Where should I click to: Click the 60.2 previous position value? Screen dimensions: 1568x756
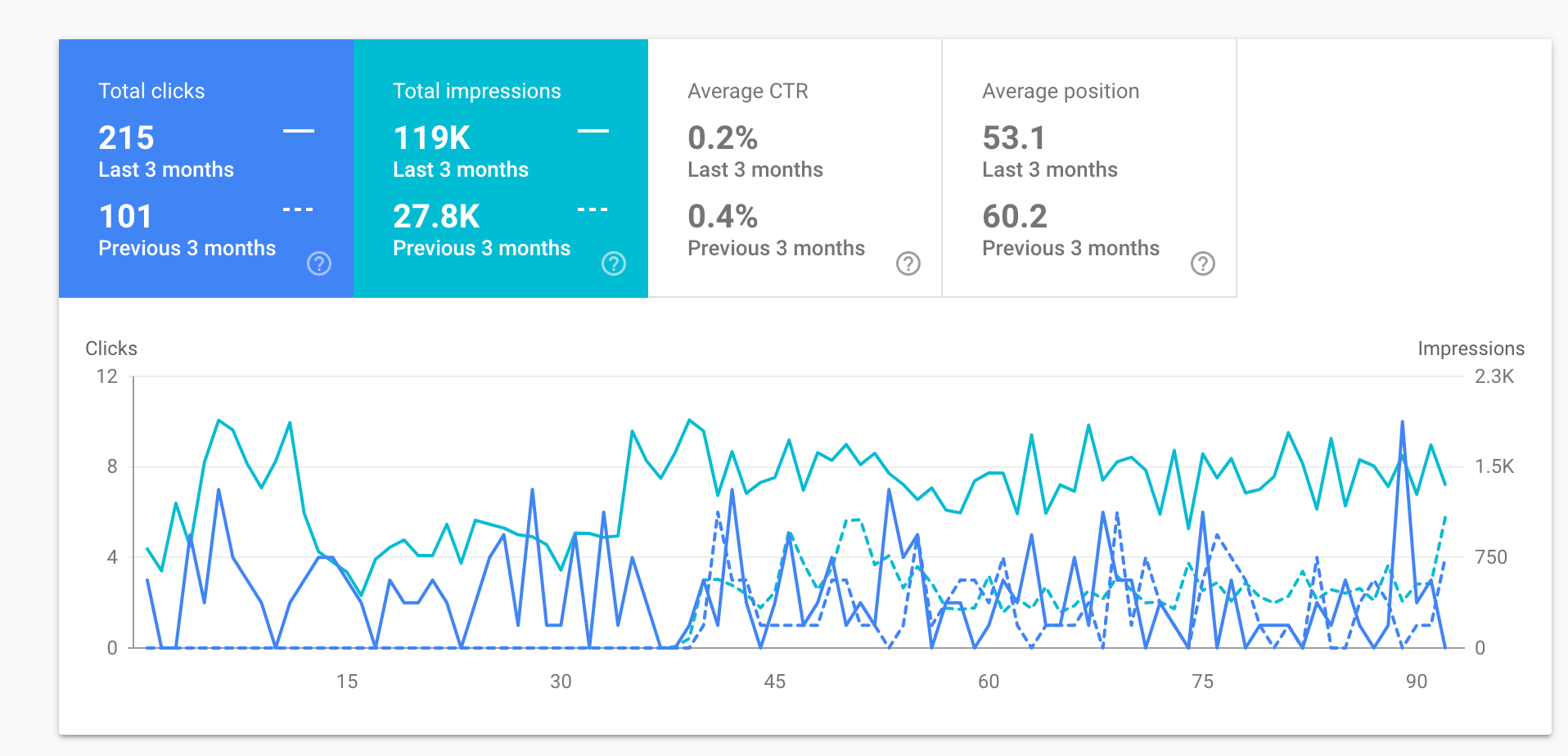[x=1015, y=216]
